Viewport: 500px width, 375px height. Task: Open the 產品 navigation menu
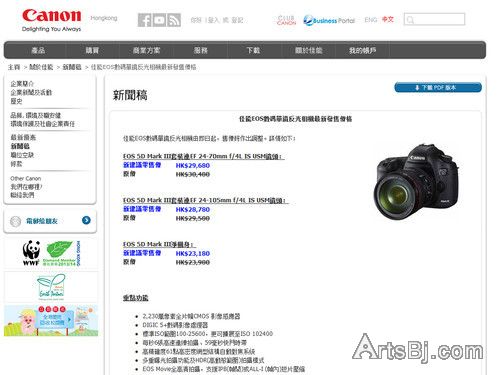[x=38, y=50]
